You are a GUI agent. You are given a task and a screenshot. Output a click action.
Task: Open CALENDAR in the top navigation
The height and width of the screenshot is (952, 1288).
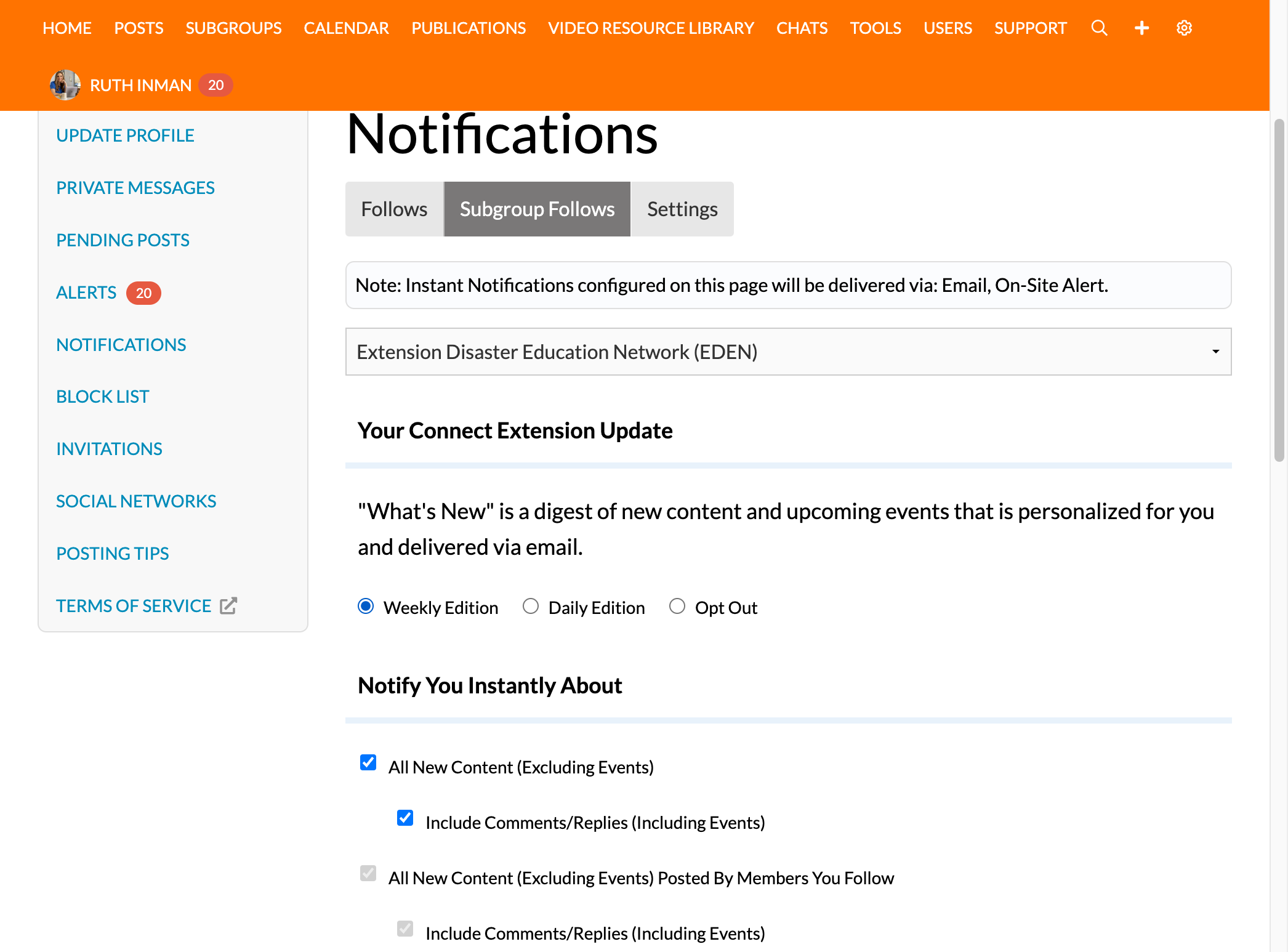coord(346,28)
